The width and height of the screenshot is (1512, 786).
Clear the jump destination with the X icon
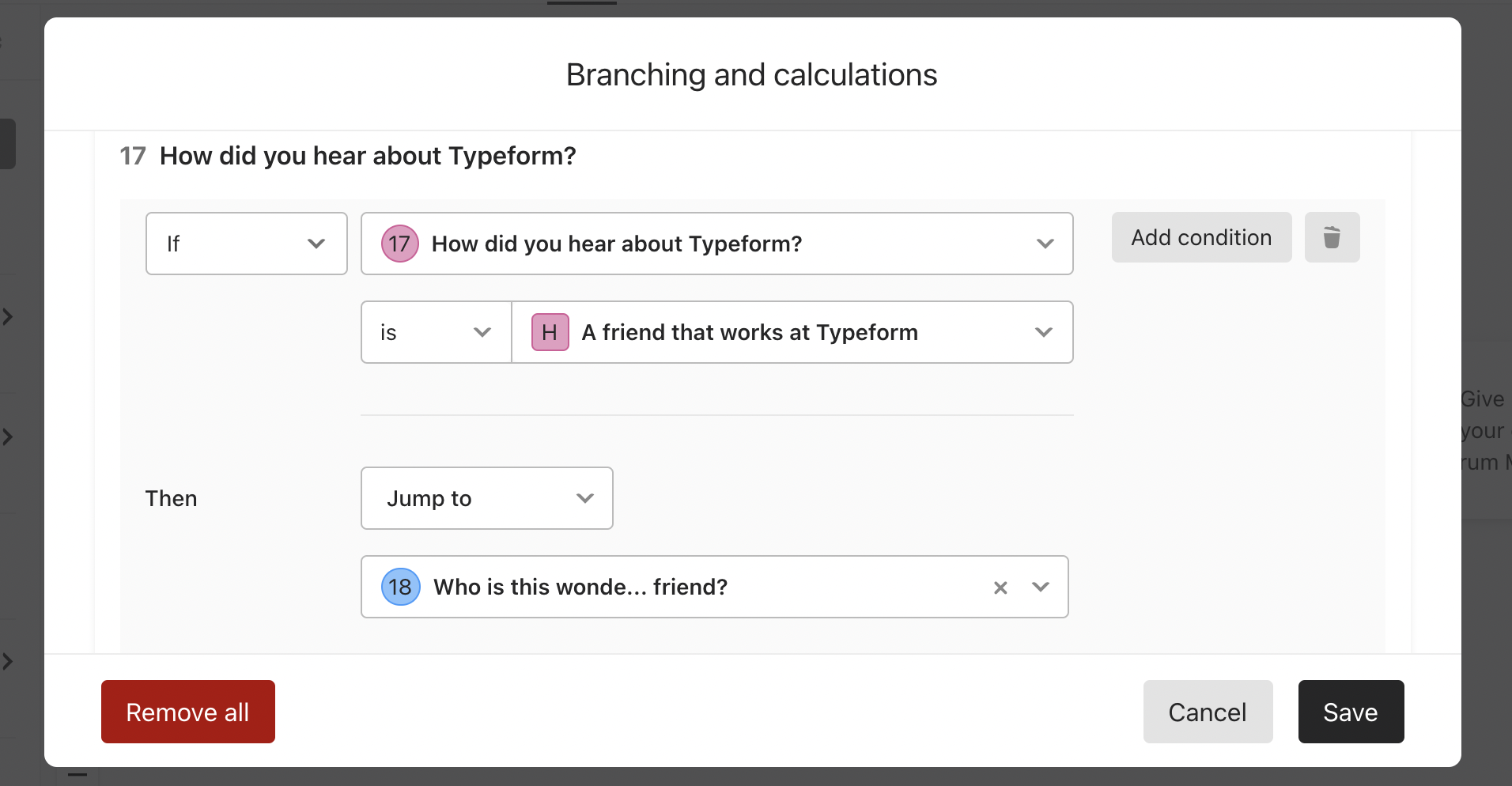coord(1000,588)
